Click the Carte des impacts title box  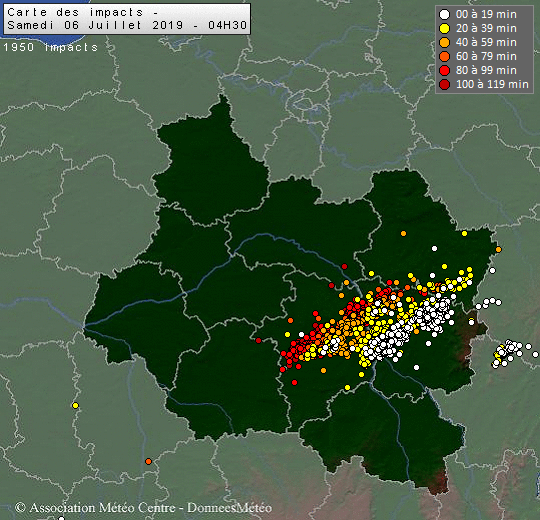[127, 19]
